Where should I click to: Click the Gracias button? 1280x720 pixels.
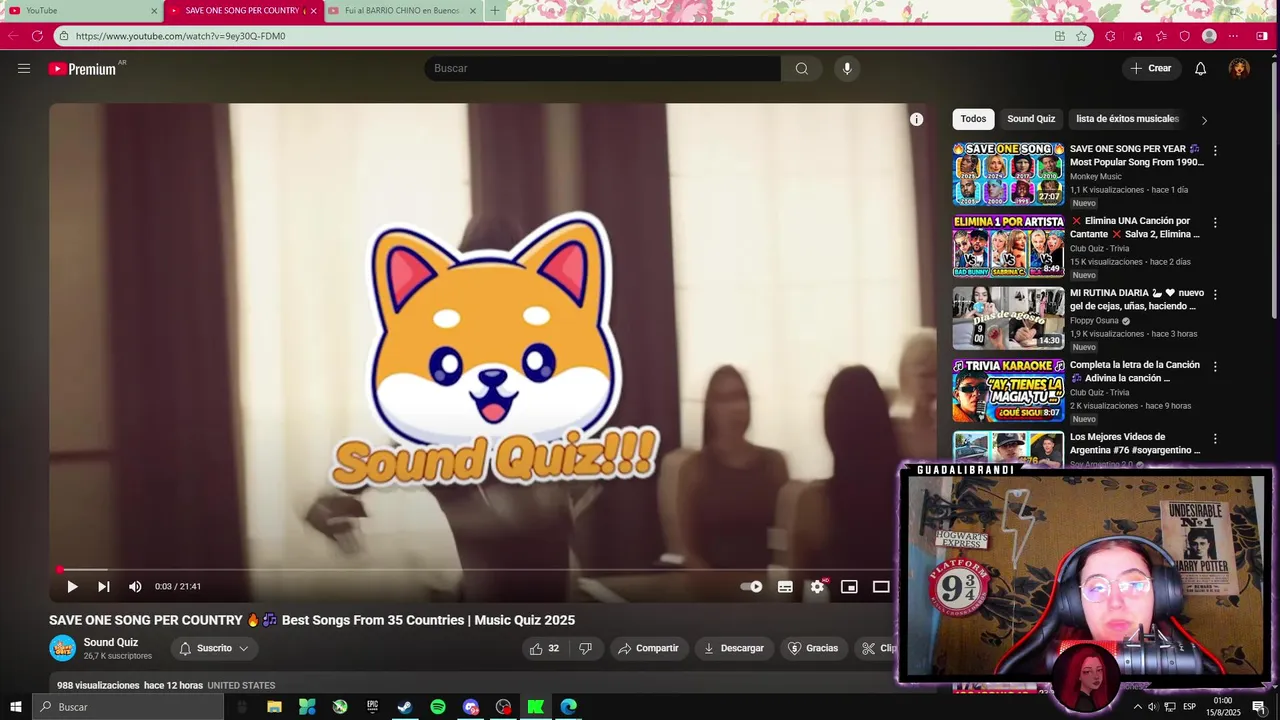click(813, 648)
